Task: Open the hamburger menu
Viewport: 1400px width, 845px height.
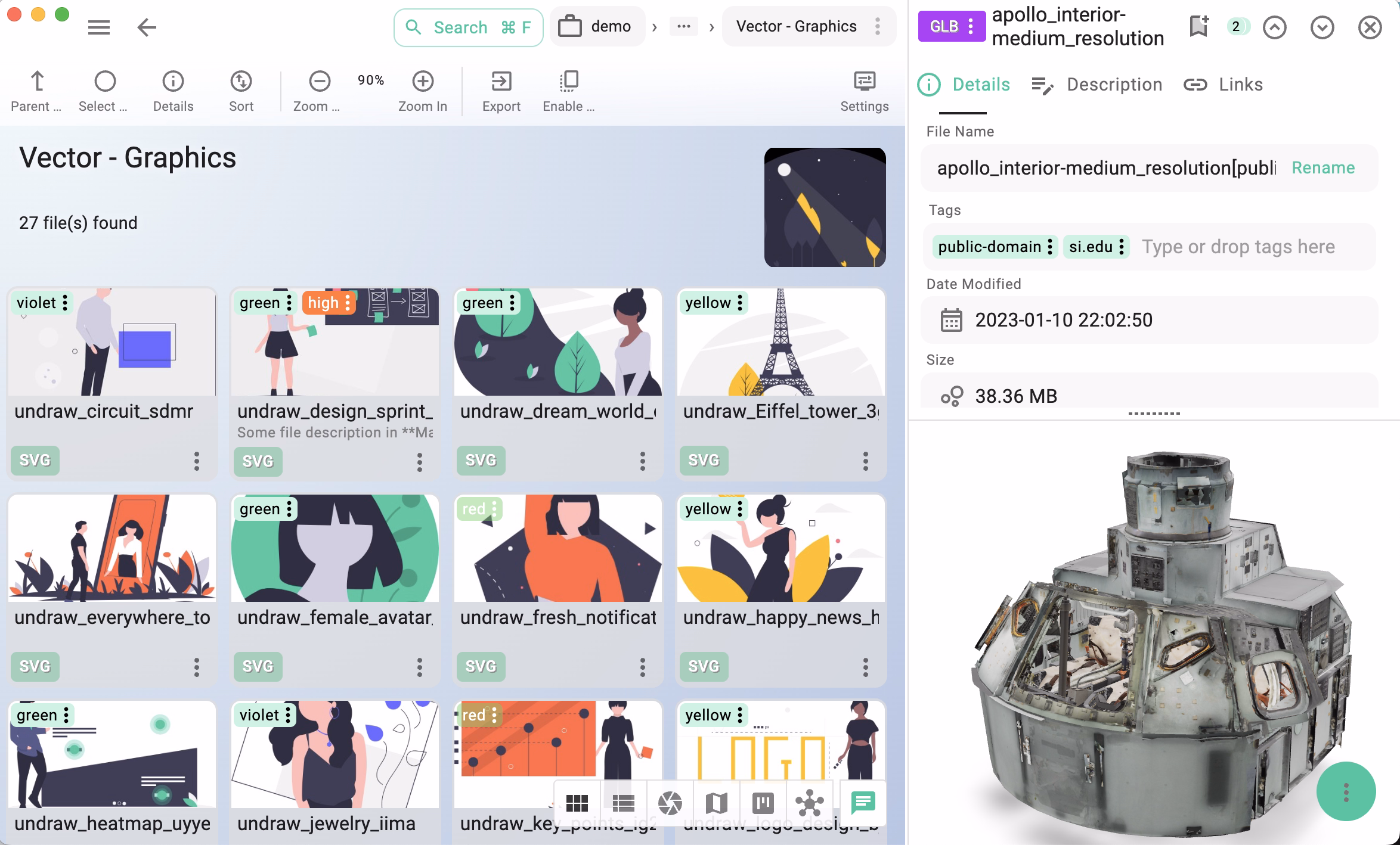Action: click(99, 27)
